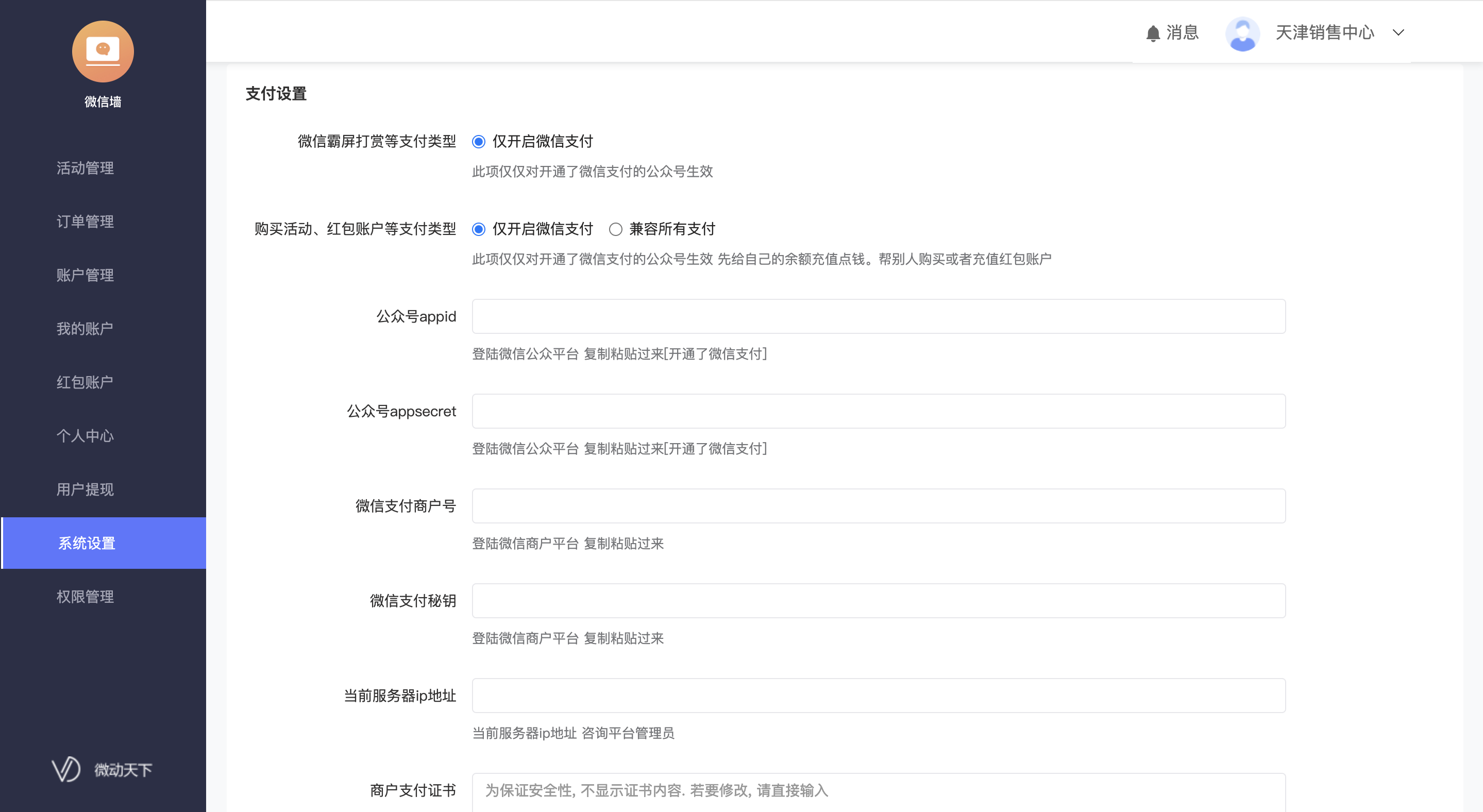1483x812 pixels.
Task: Click the 微信墙 orange logo icon
Action: point(103,52)
